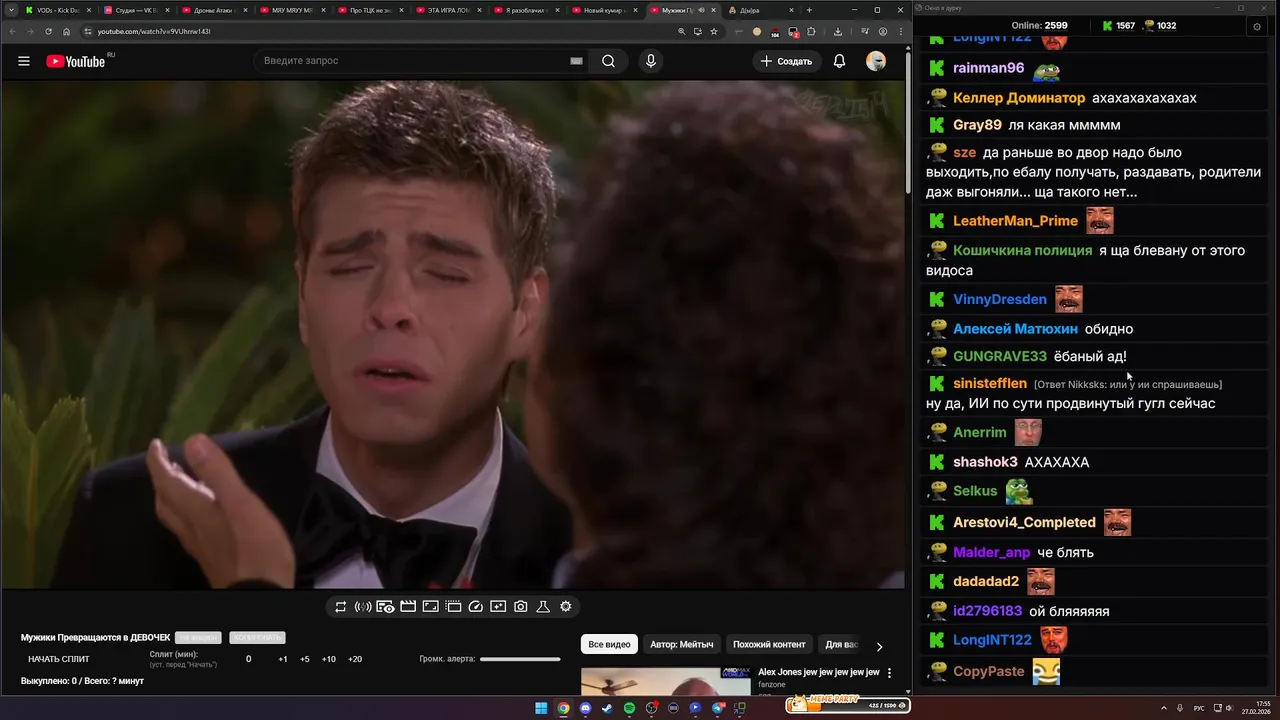The width and height of the screenshot is (1280, 720).
Task: Click the clapperboard icon in player toolbar
Action: (408, 606)
